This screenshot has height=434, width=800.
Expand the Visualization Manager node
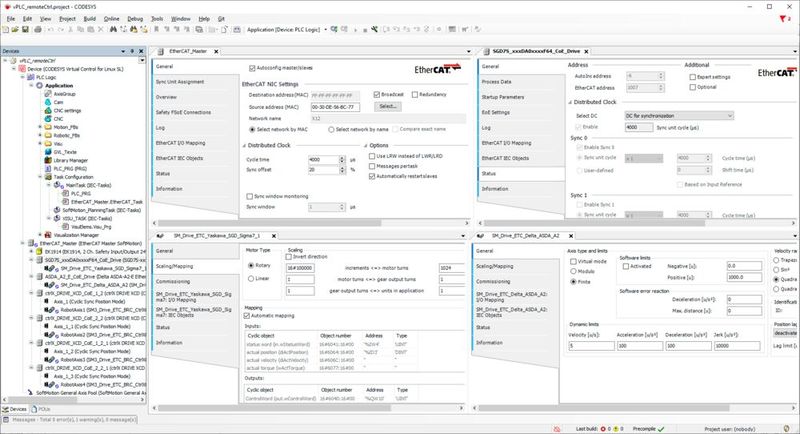tap(40, 235)
